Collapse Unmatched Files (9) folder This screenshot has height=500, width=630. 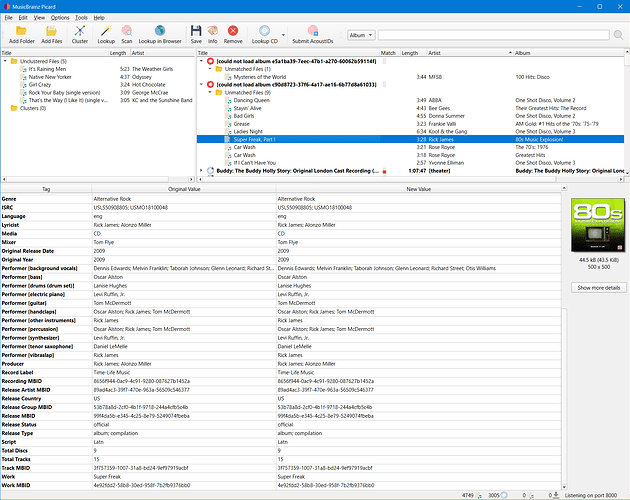tap(210, 92)
